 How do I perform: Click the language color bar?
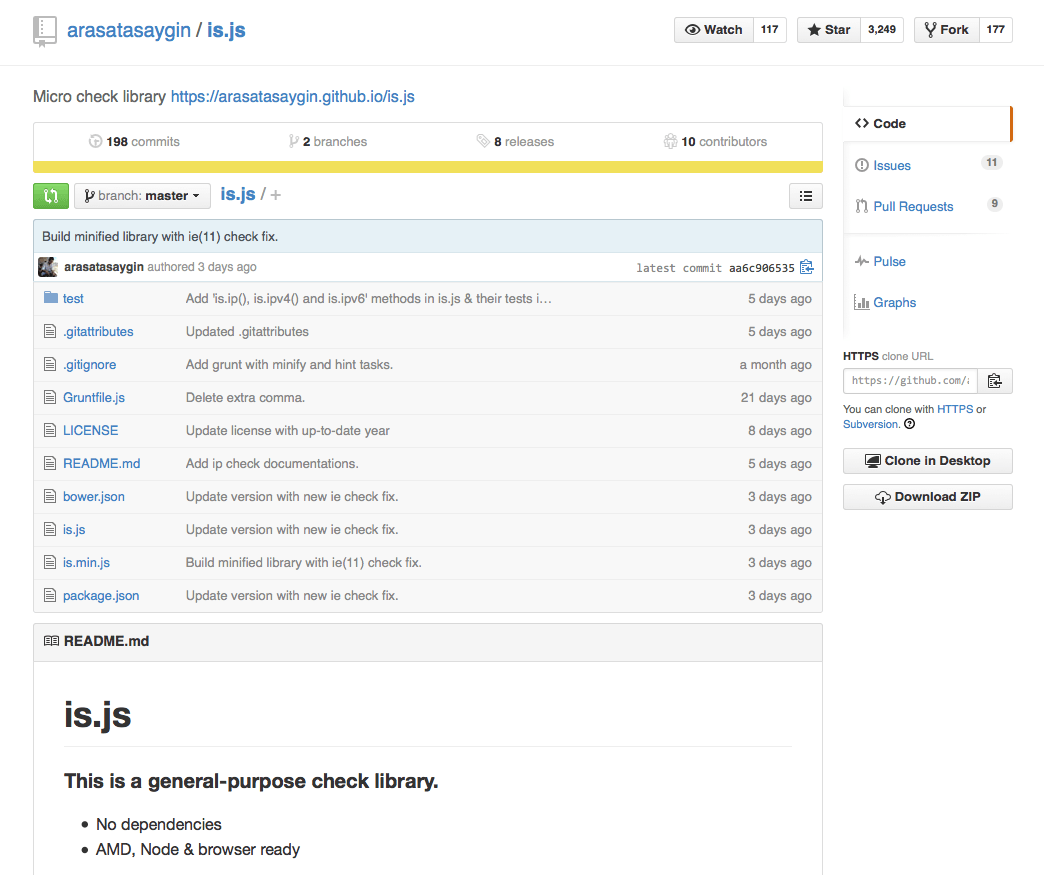427,167
